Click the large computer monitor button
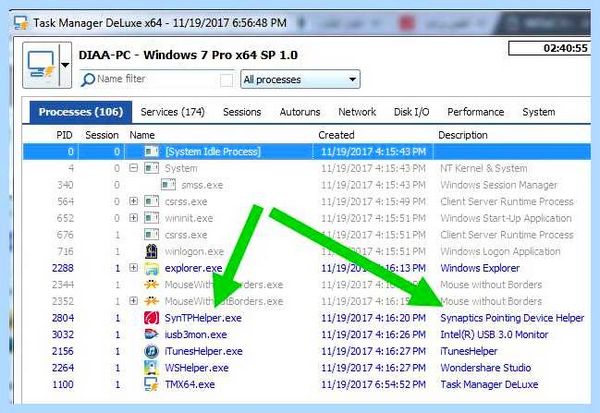Viewport: 600px width, 413px height. [41, 65]
